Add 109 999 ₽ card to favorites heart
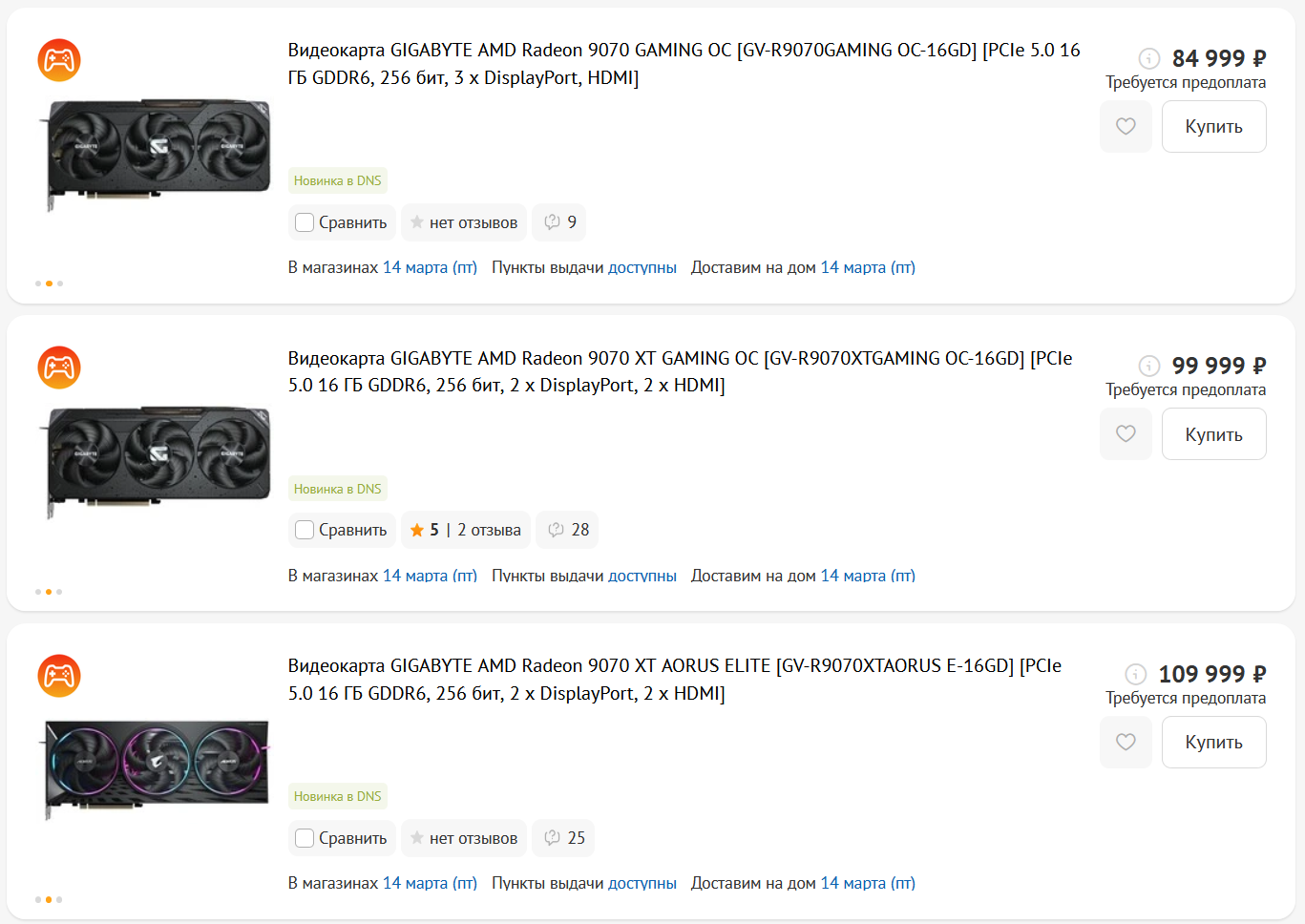 coord(1126,742)
